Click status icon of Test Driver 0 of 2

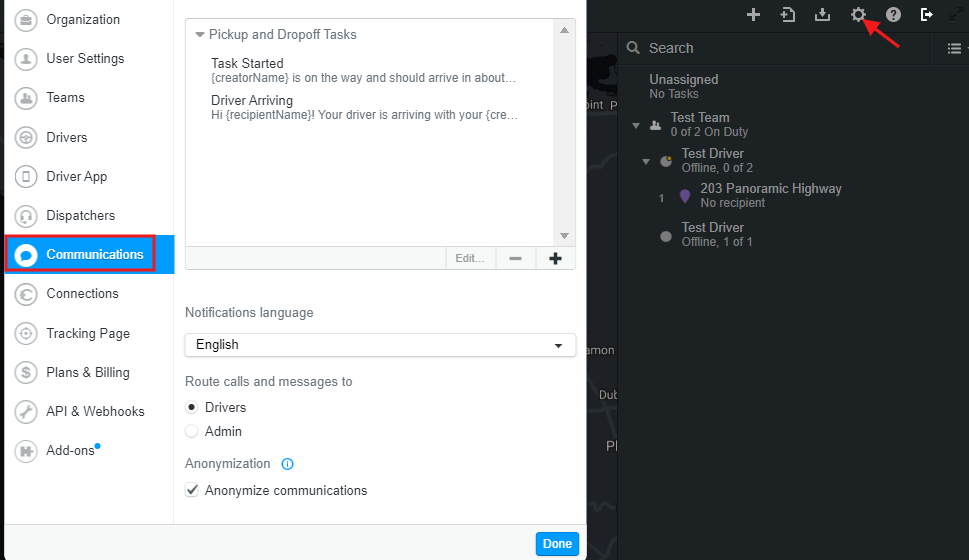click(666, 161)
